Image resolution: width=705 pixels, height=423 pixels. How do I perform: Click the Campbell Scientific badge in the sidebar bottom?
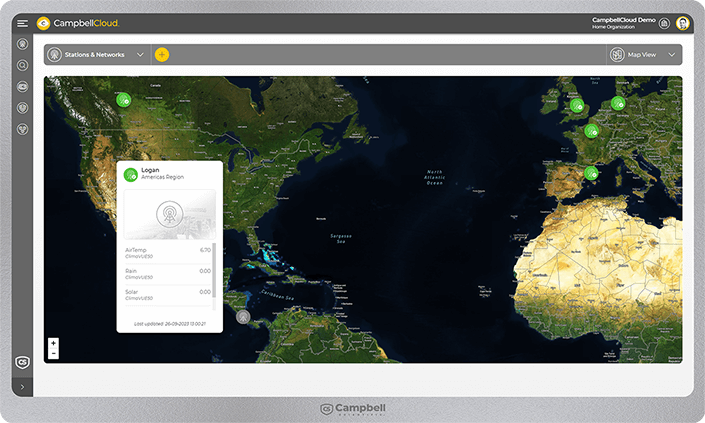22,362
